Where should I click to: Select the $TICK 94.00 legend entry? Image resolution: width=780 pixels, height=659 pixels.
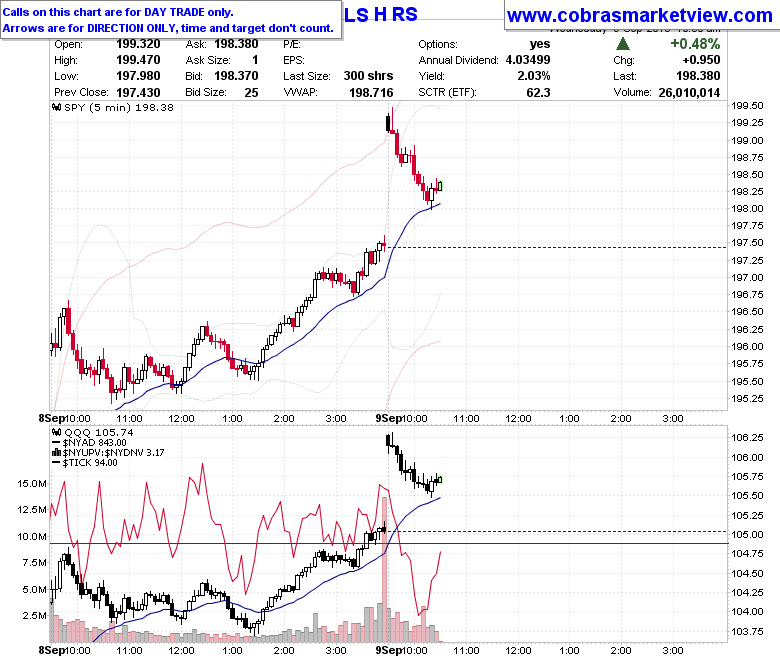click(x=90, y=463)
